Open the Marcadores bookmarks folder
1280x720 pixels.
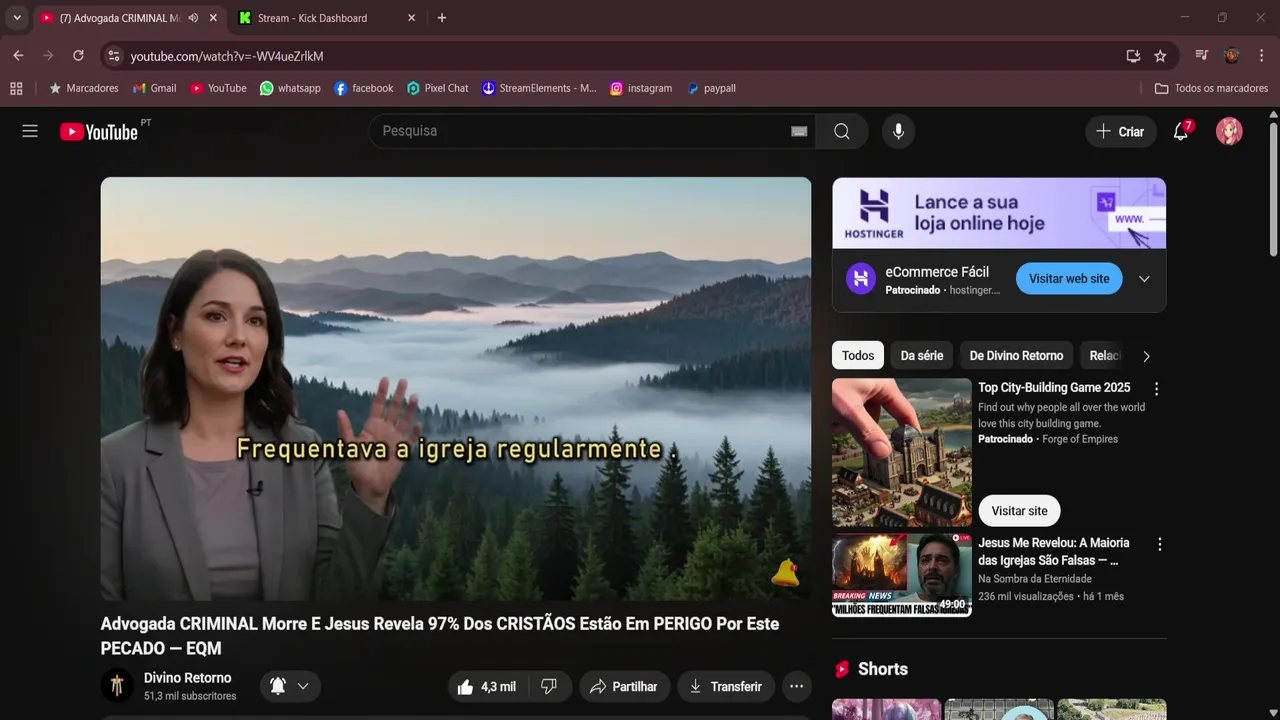tap(83, 88)
